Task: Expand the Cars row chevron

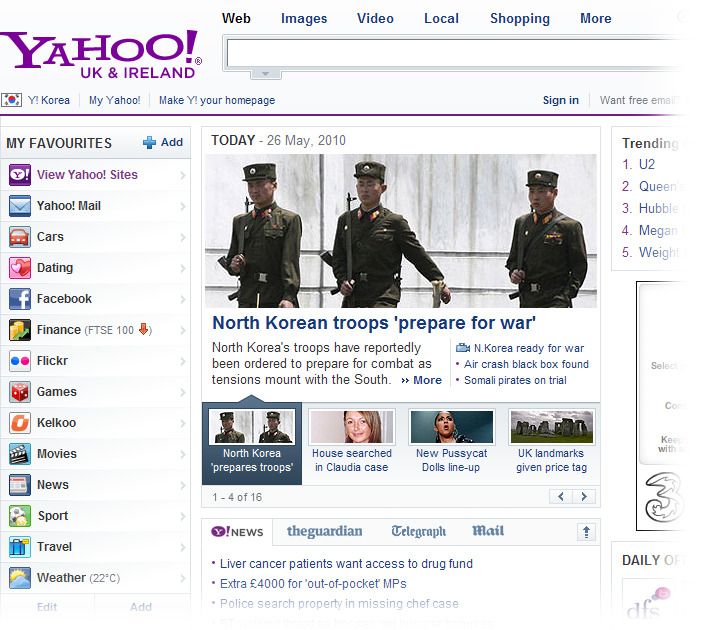Action: pyautogui.click(x=183, y=237)
